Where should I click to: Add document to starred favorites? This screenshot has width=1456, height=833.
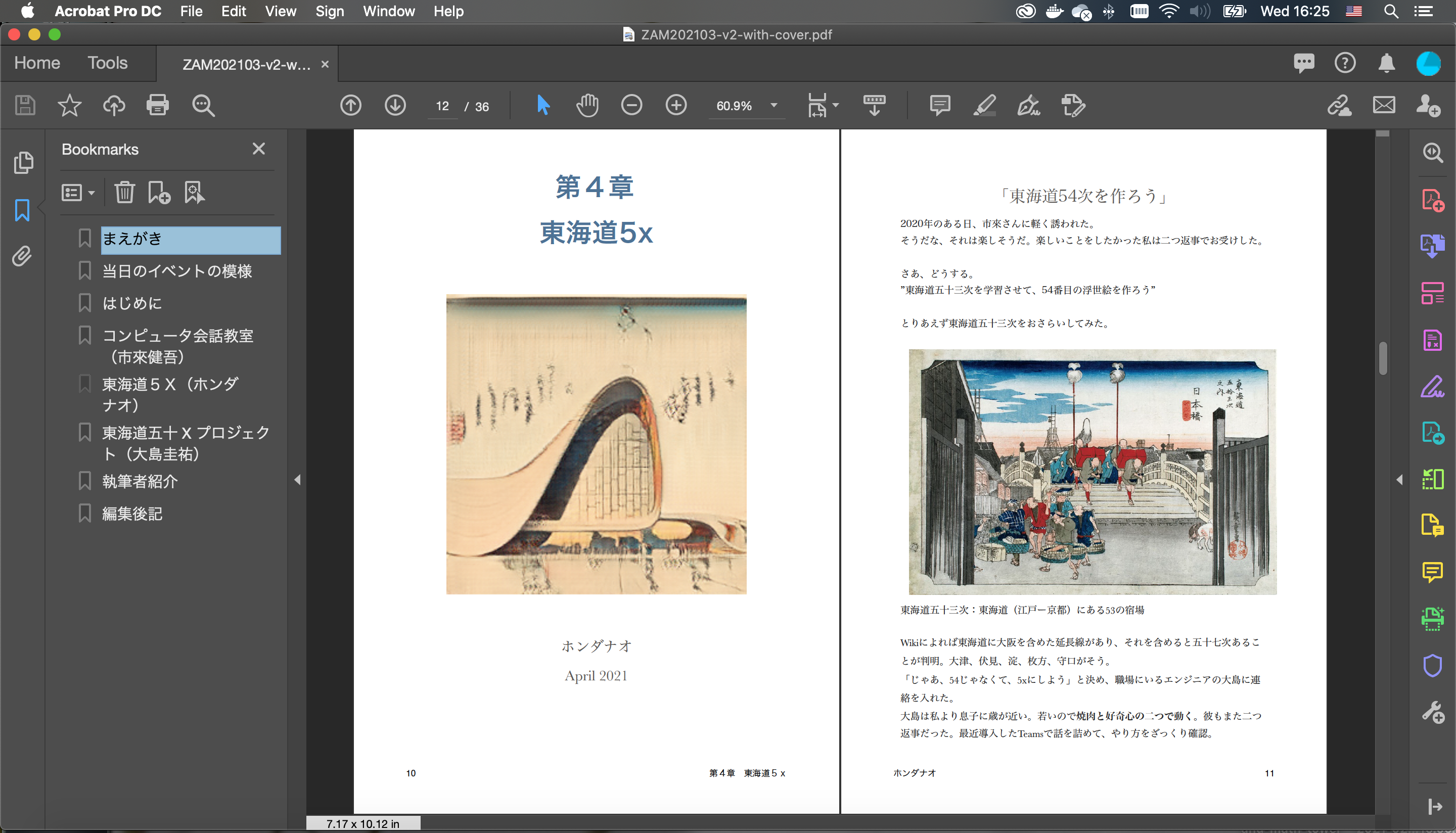pyautogui.click(x=69, y=106)
